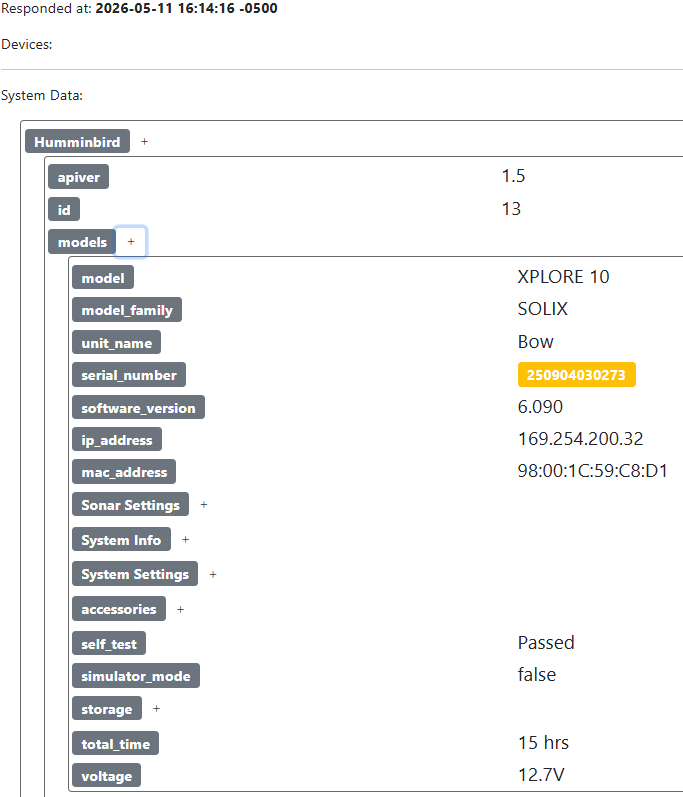Select the serial_number key badge
Viewport: 683px width, 797px height.
click(x=129, y=375)
